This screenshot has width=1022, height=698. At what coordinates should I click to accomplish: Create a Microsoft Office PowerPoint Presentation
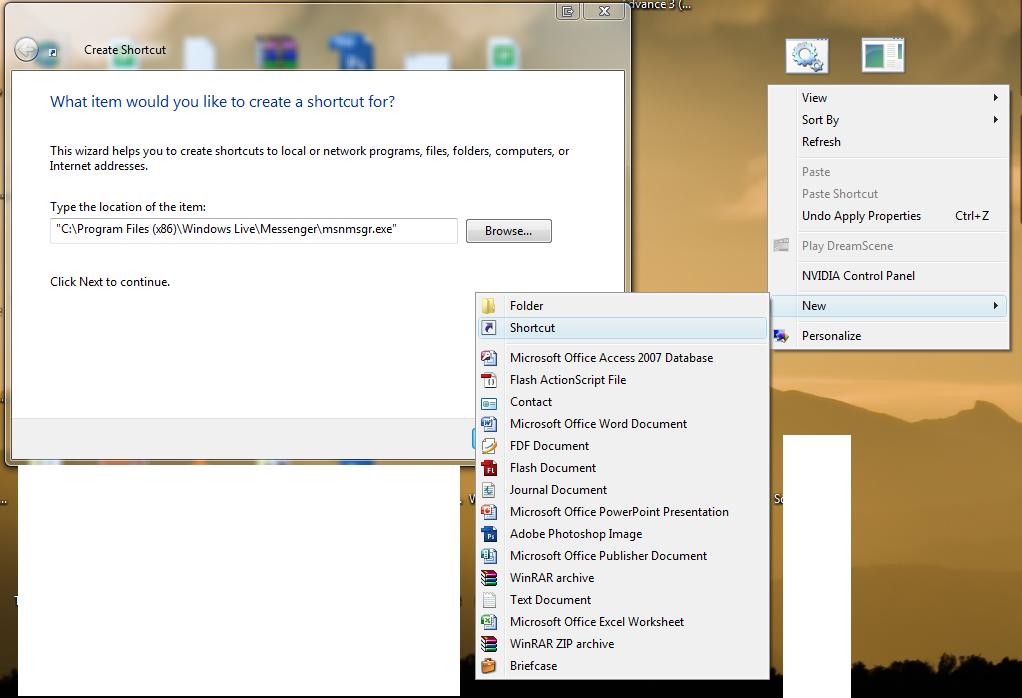pos(622,512)
